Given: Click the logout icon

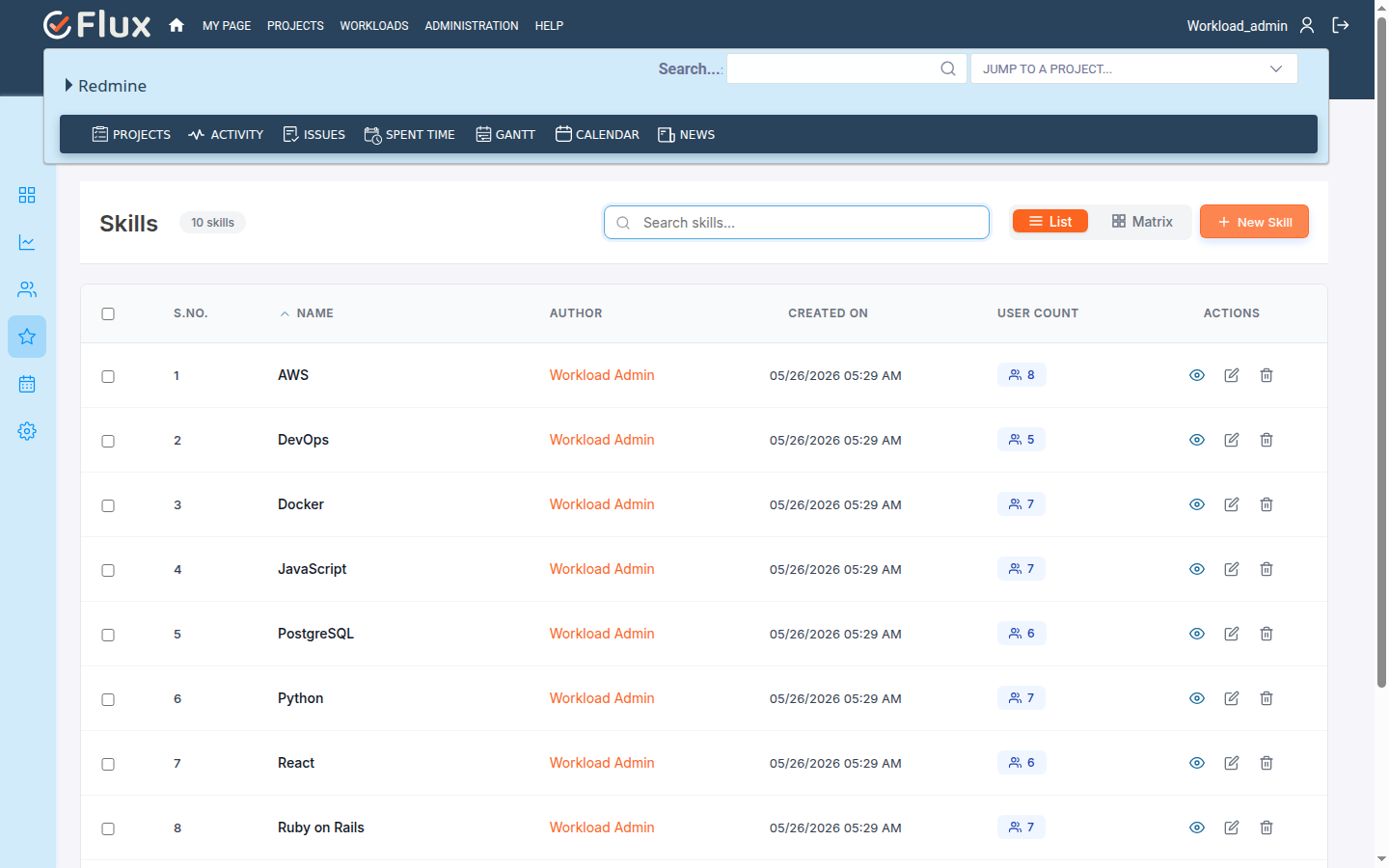Looking at the screenshot, I should (1341, 25).
